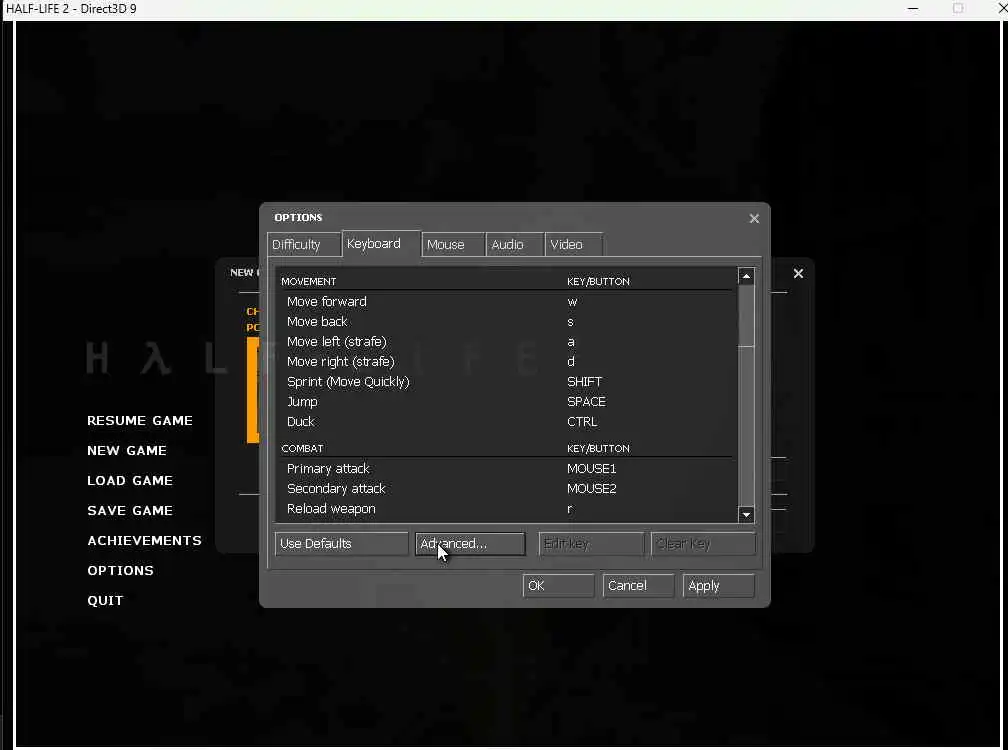Close the Options dialog with the X

(754, 219)
